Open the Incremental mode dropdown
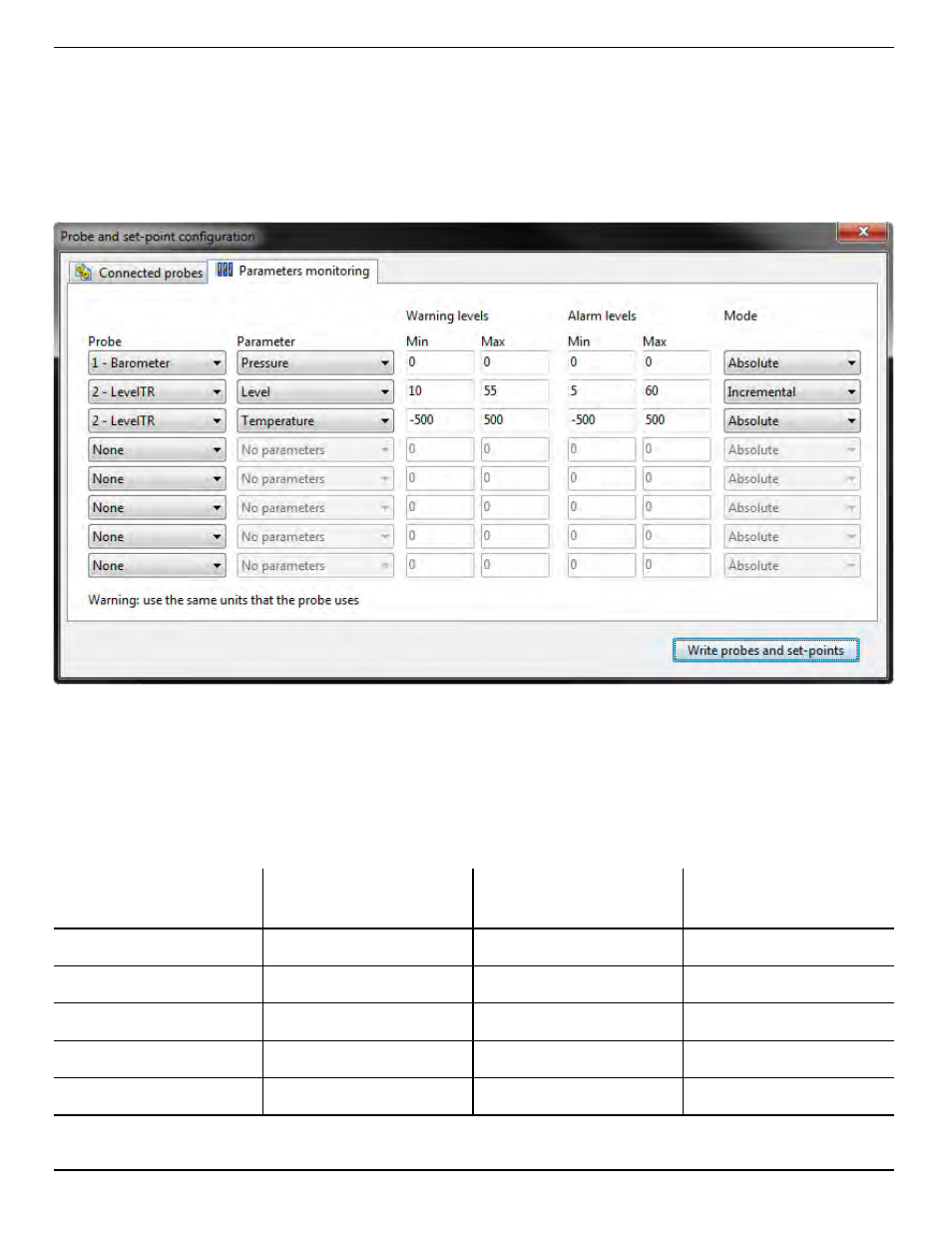This screenshot has width=952, height=1233. point(792,392)
